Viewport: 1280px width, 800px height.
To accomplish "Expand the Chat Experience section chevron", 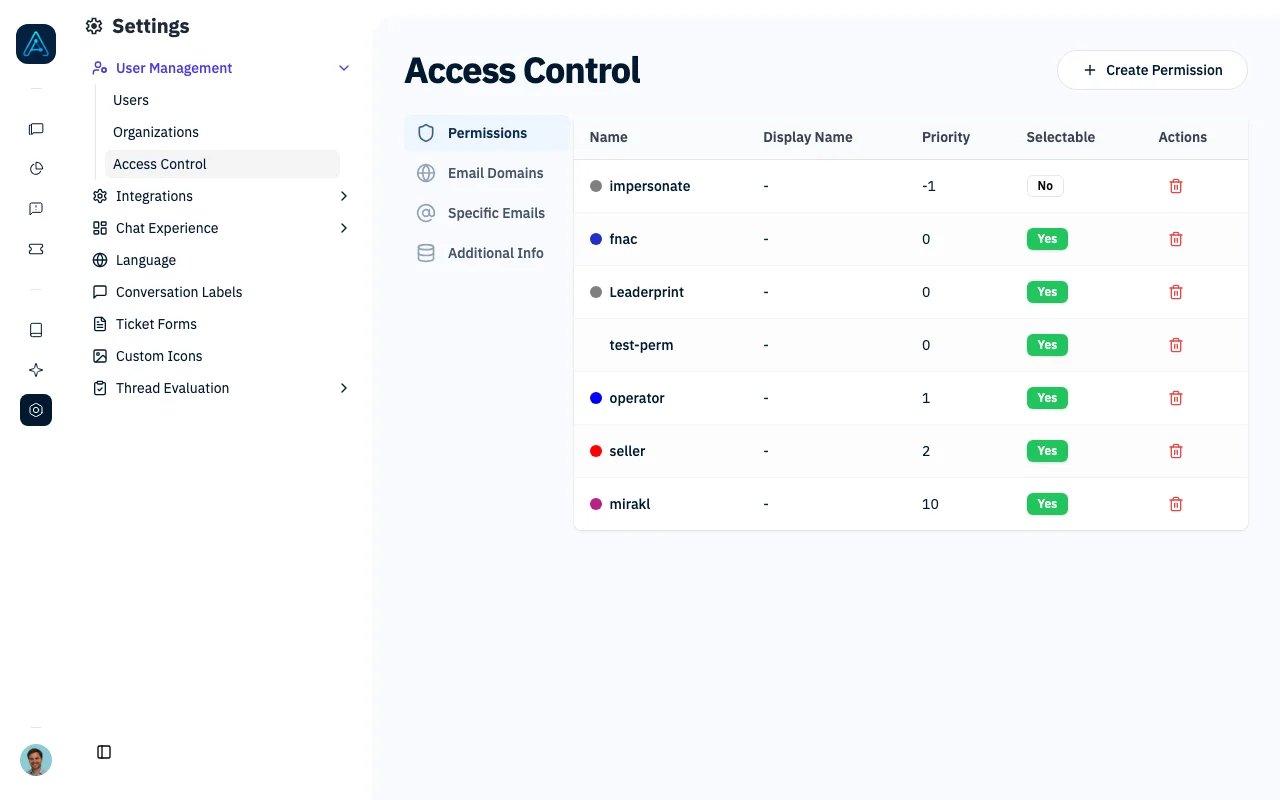I will [344, 228].
